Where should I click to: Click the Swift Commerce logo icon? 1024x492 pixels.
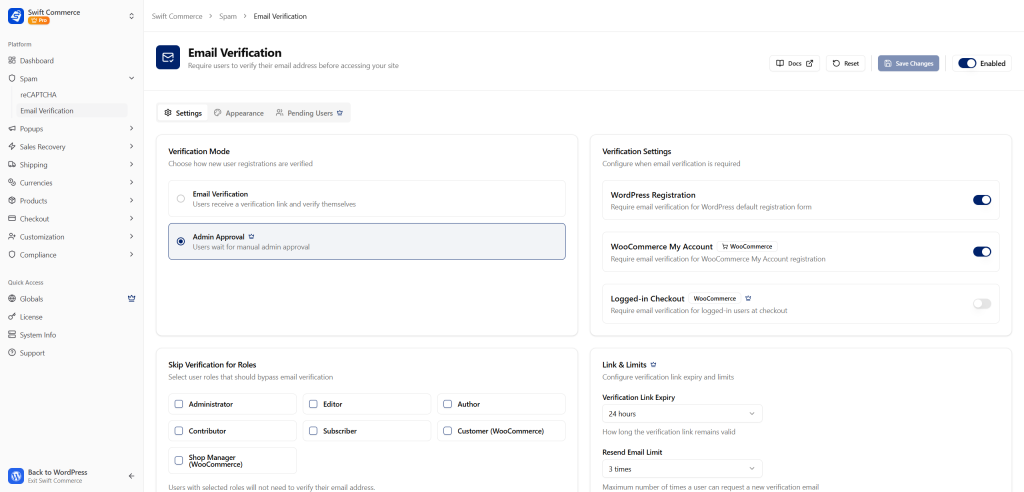[16, 16]
